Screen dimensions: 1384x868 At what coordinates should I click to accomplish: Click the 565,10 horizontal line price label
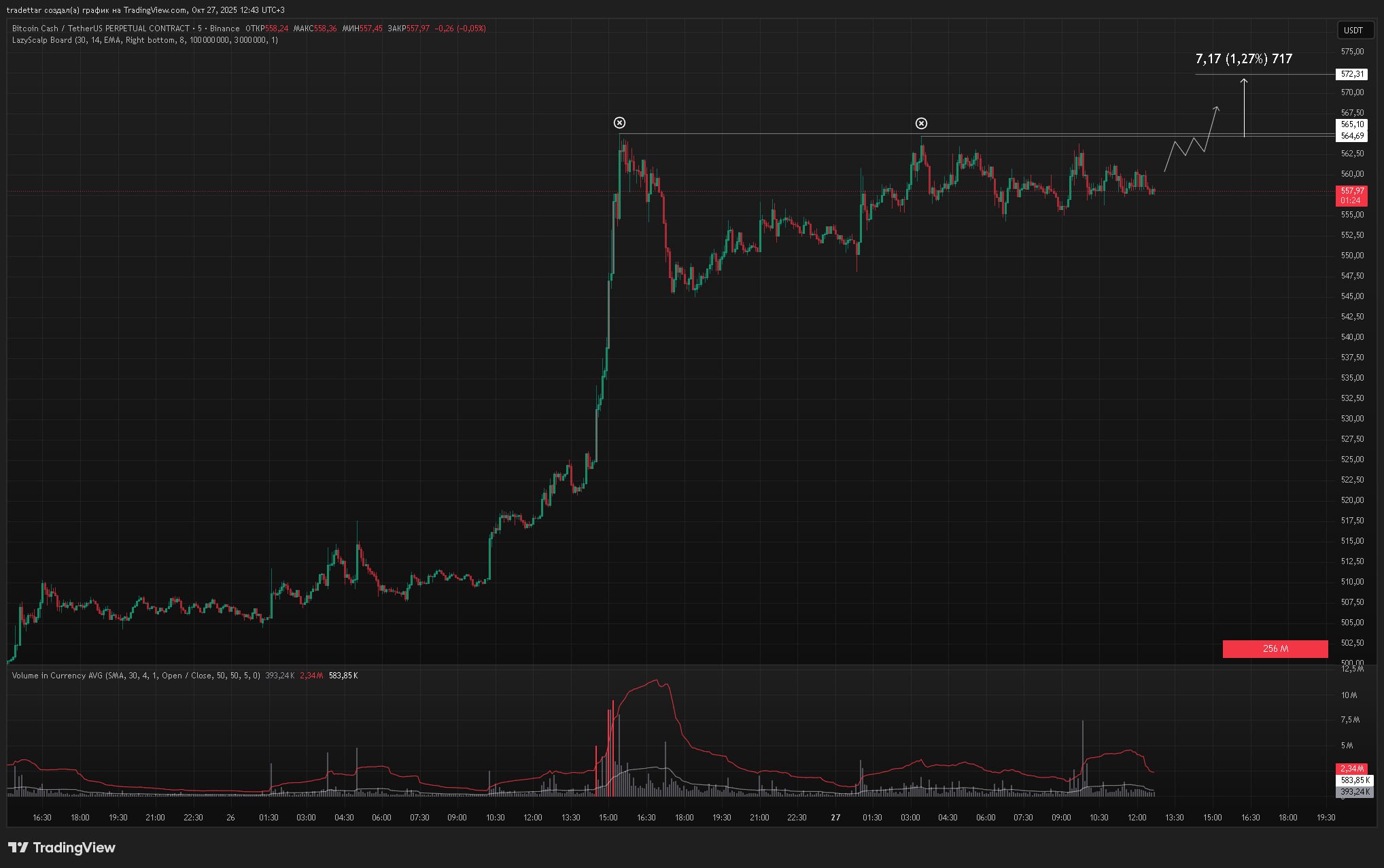coord(1351,124)
